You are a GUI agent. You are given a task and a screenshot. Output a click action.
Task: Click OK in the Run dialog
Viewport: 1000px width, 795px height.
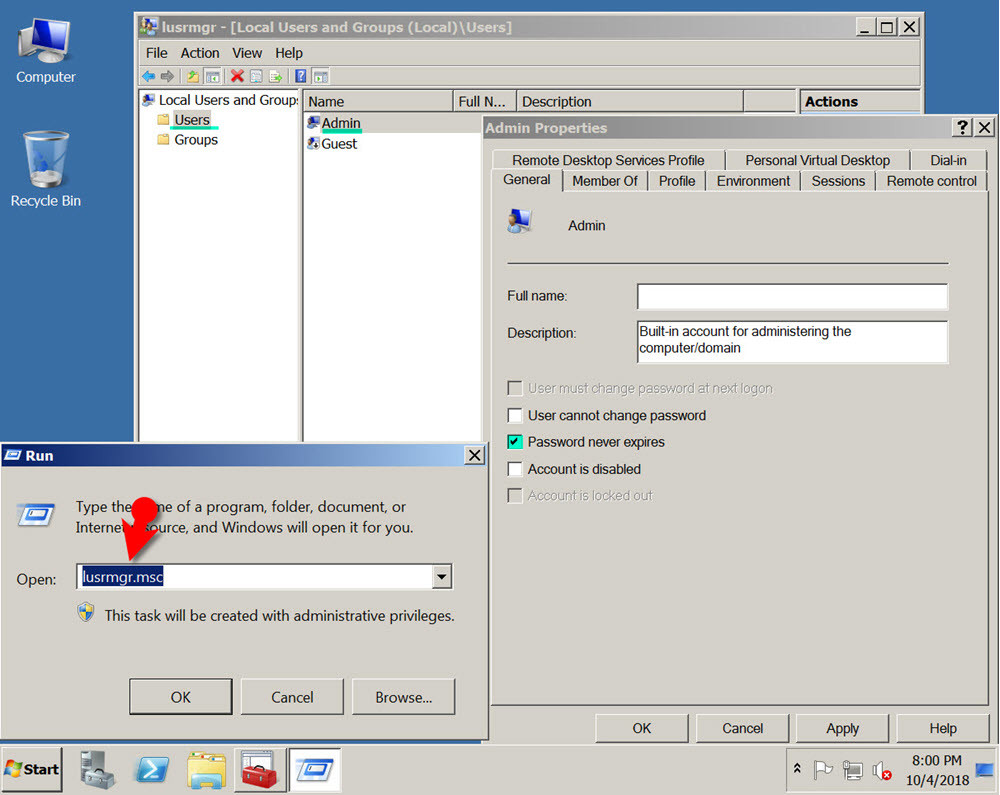180,697
